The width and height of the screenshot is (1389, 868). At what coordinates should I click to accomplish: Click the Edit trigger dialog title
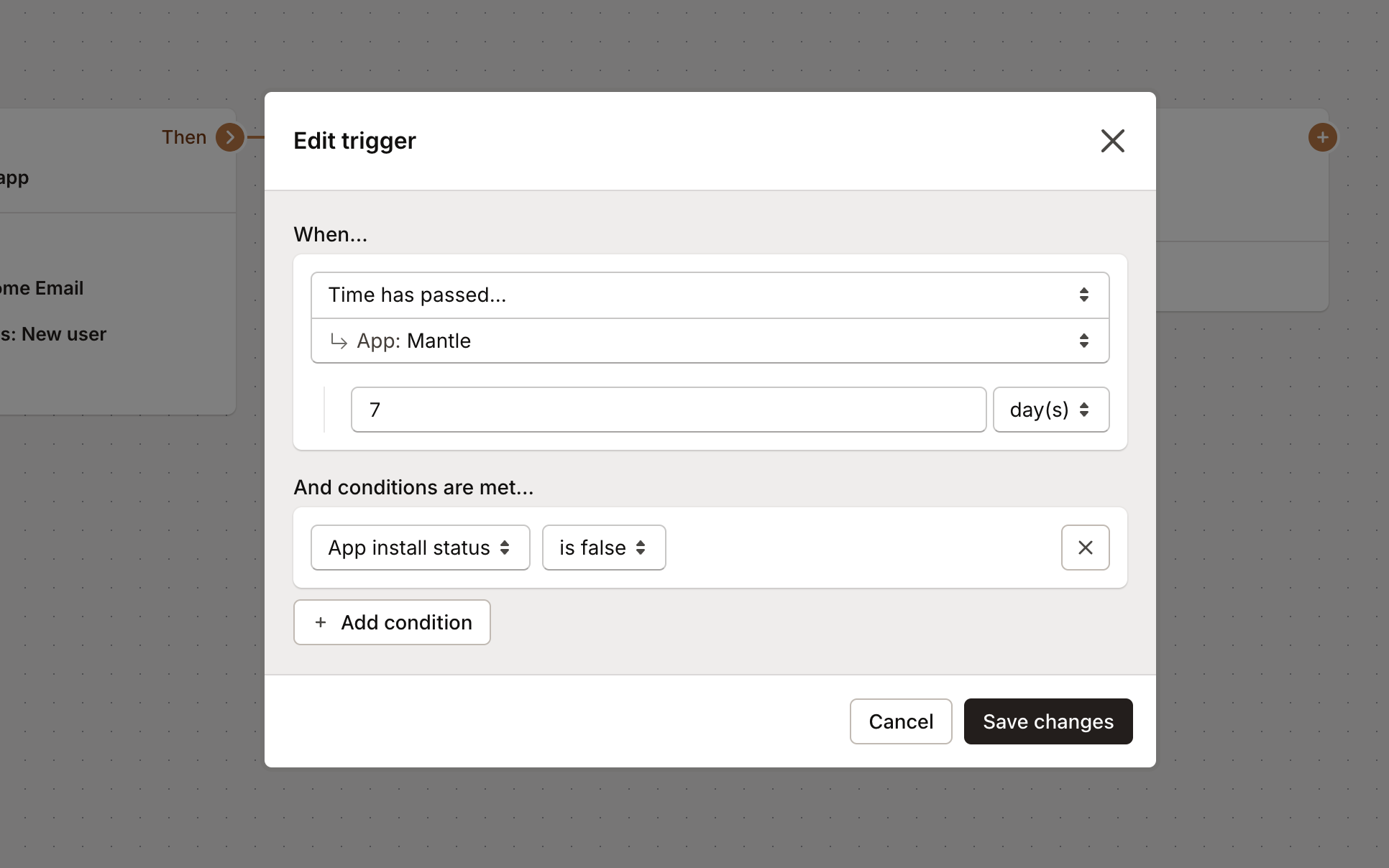pyautogui.click(x=354, y=141)
